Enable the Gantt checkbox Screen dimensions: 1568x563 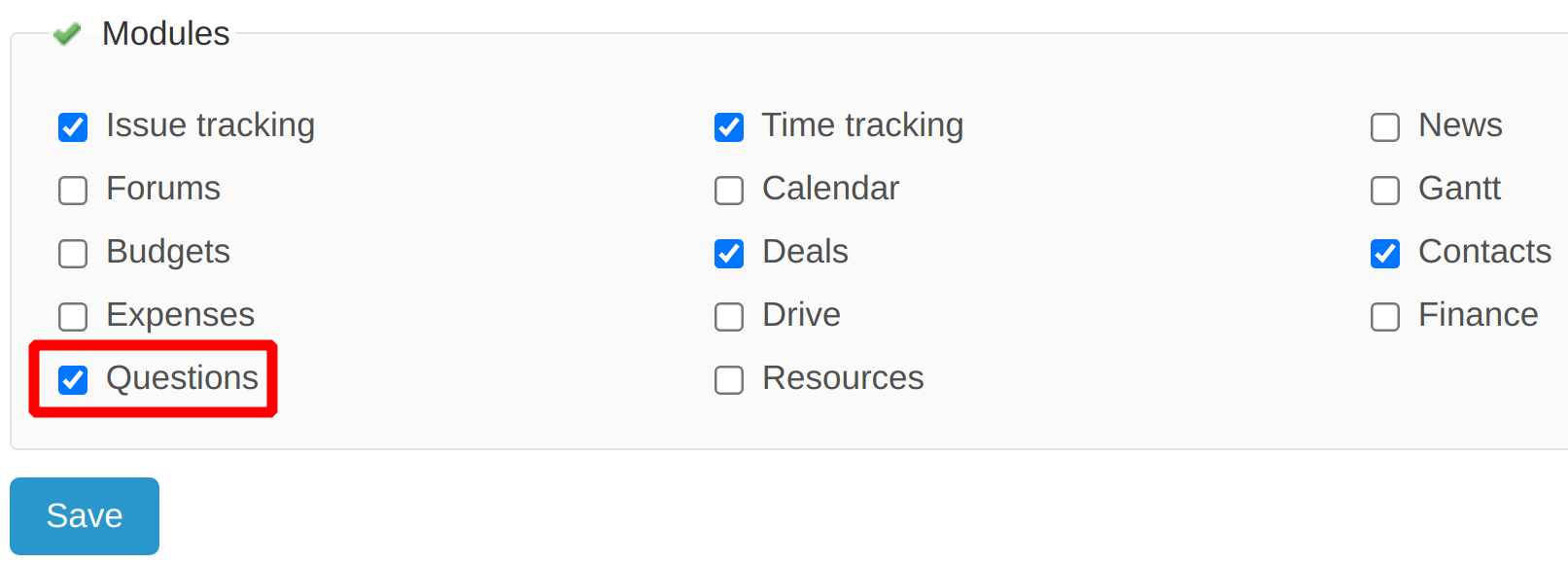(x=1385, y=191)
